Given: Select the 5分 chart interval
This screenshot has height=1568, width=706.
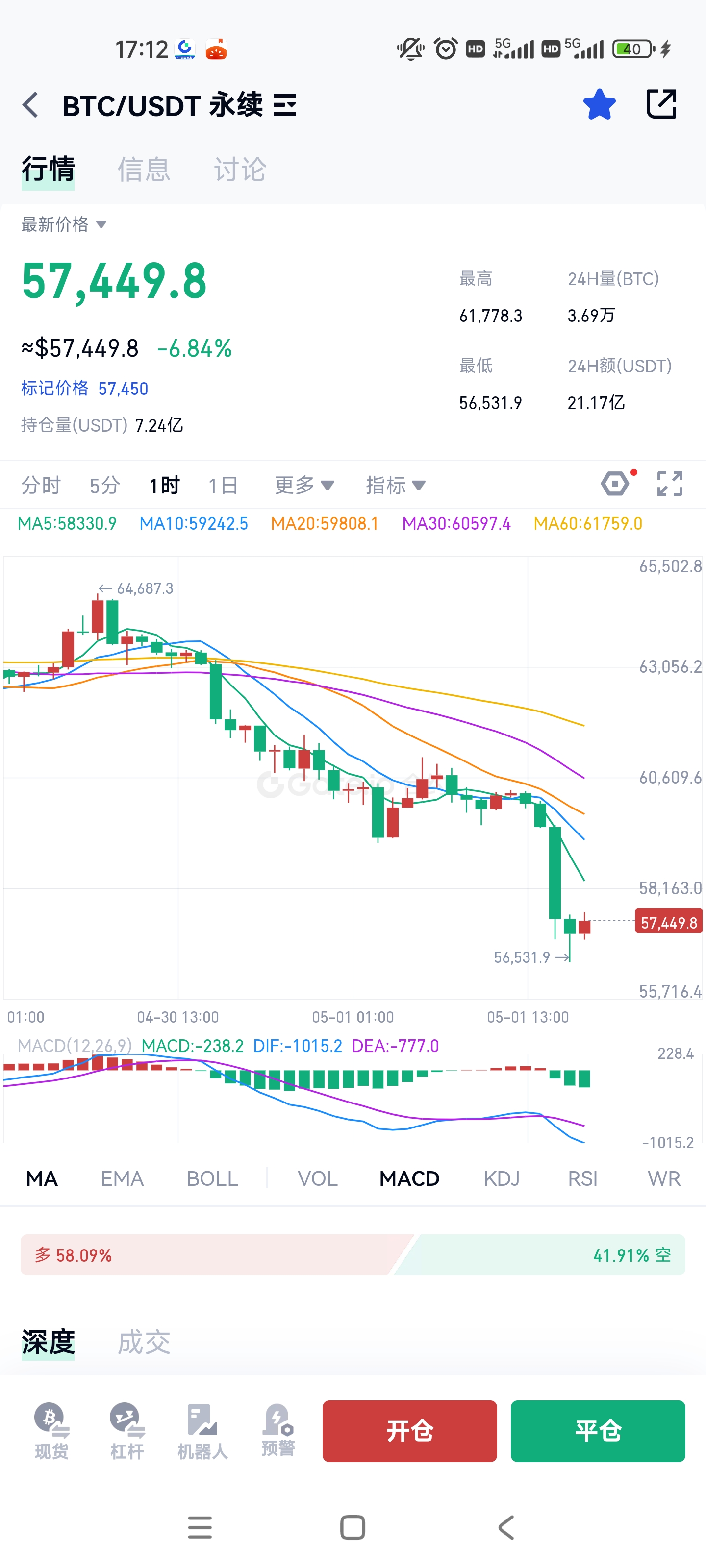Looking at the screenshot, I should click(x=105, y=485).
